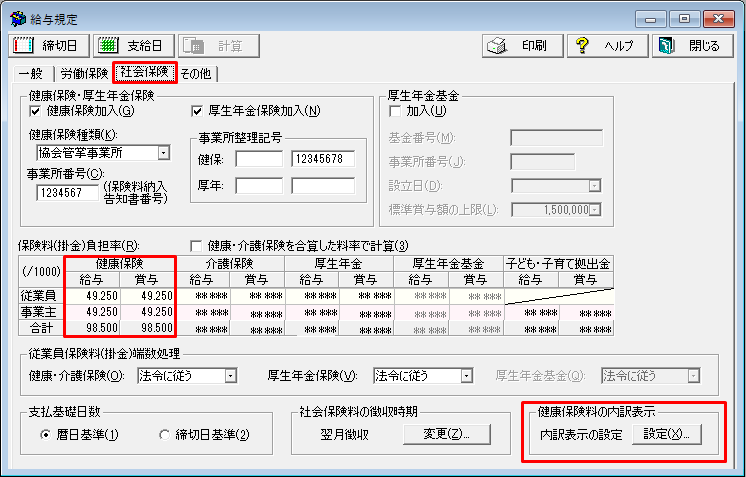The height and width of the screenshot is (477, 746).
Task: Click the 事業所番号 input field
Action: click(68, 193)
